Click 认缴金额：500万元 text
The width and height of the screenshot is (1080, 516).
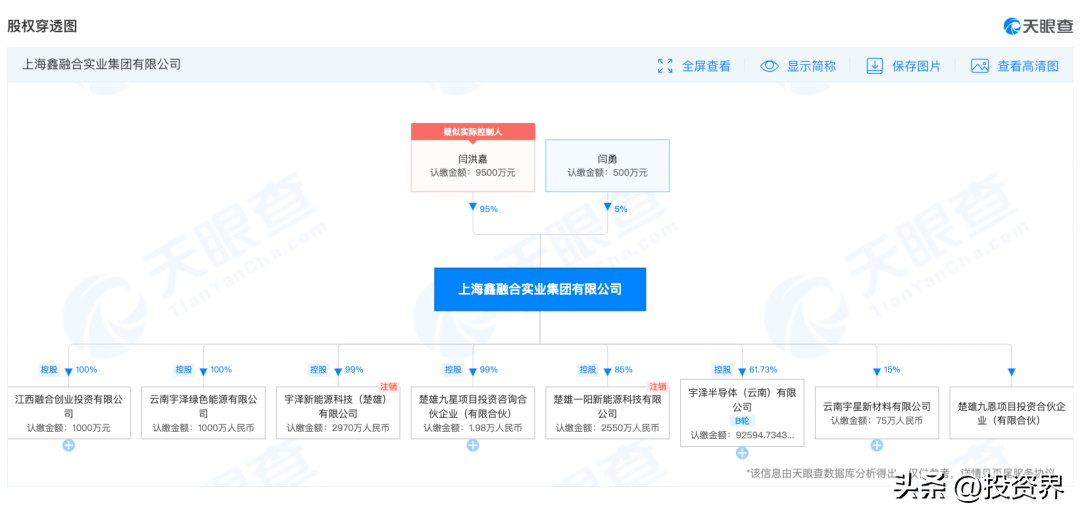(x=607, y=174)
